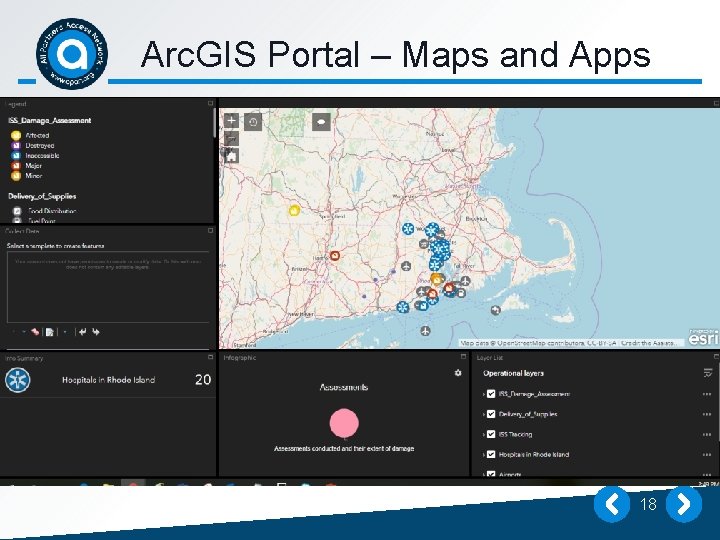Select the gray marker near Martha's Vineyard
The height and width of the screenshot is (540, 720).
click(495, 310)
